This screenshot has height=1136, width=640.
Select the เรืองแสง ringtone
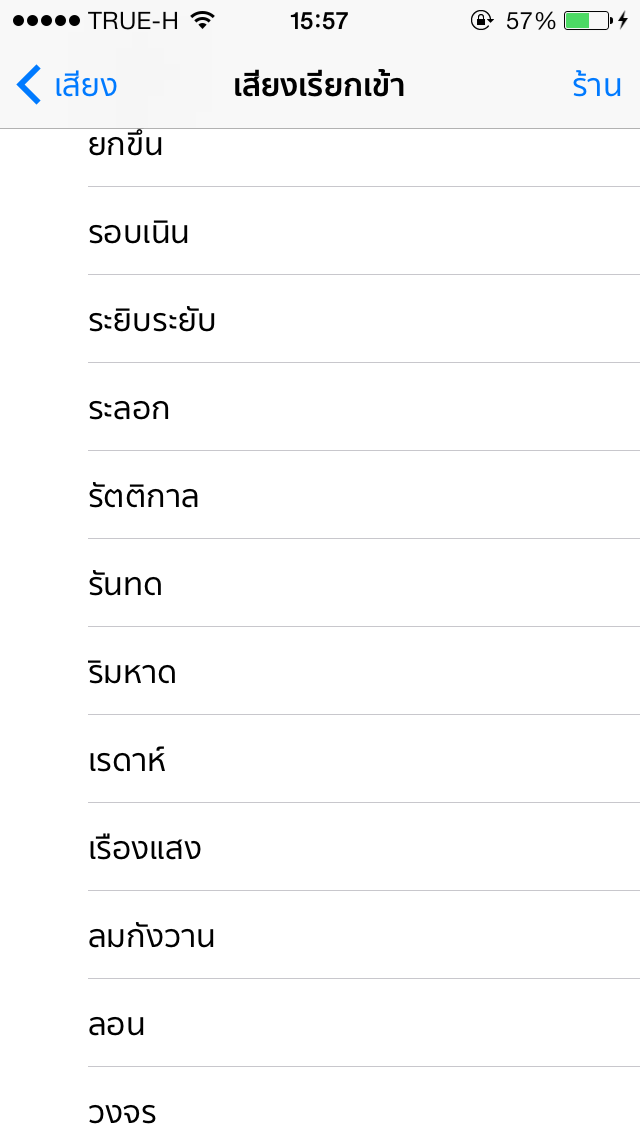point(364,847)
